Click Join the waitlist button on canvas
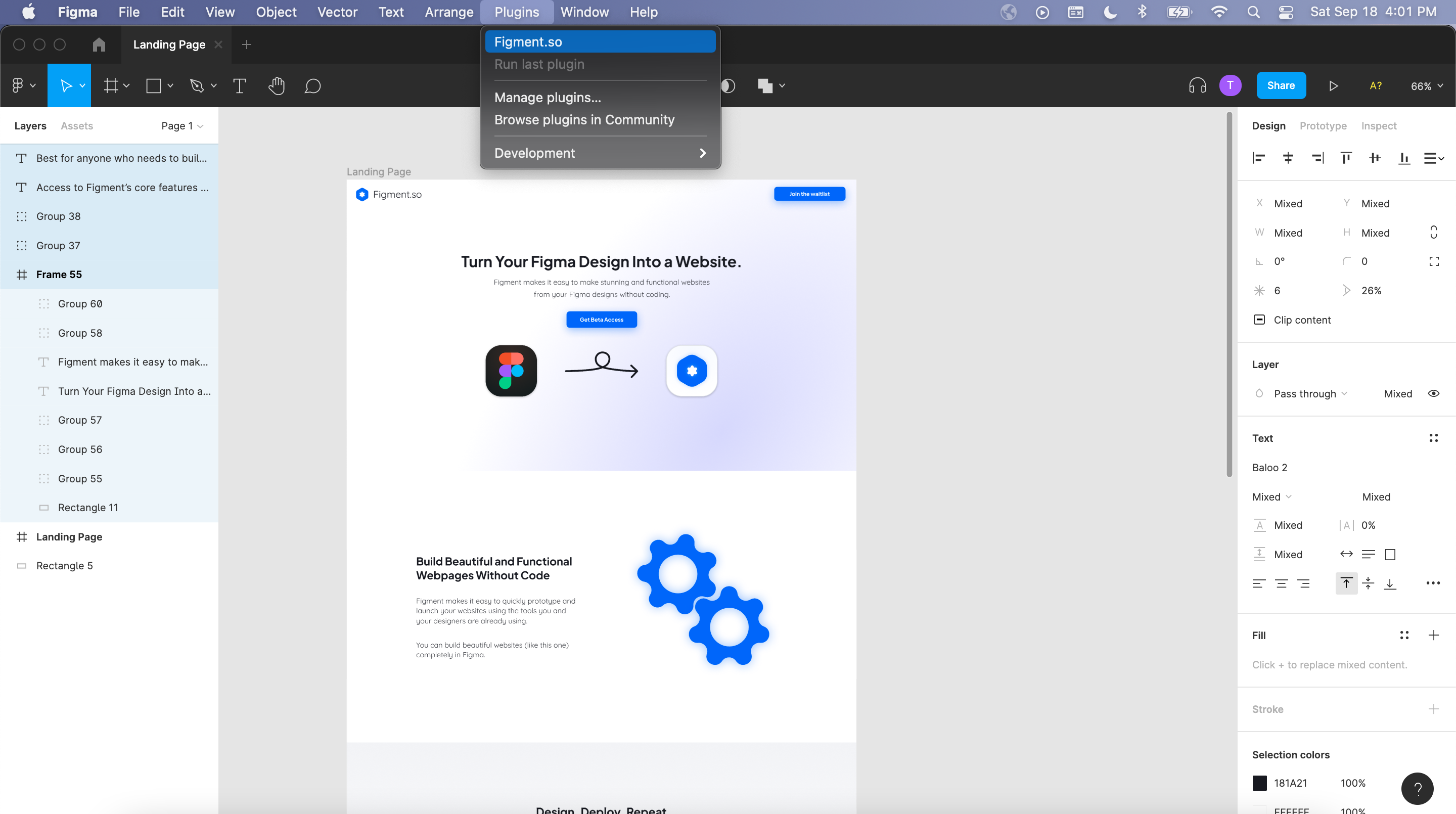Screen dimensions: 1456x814 (809, 194)
